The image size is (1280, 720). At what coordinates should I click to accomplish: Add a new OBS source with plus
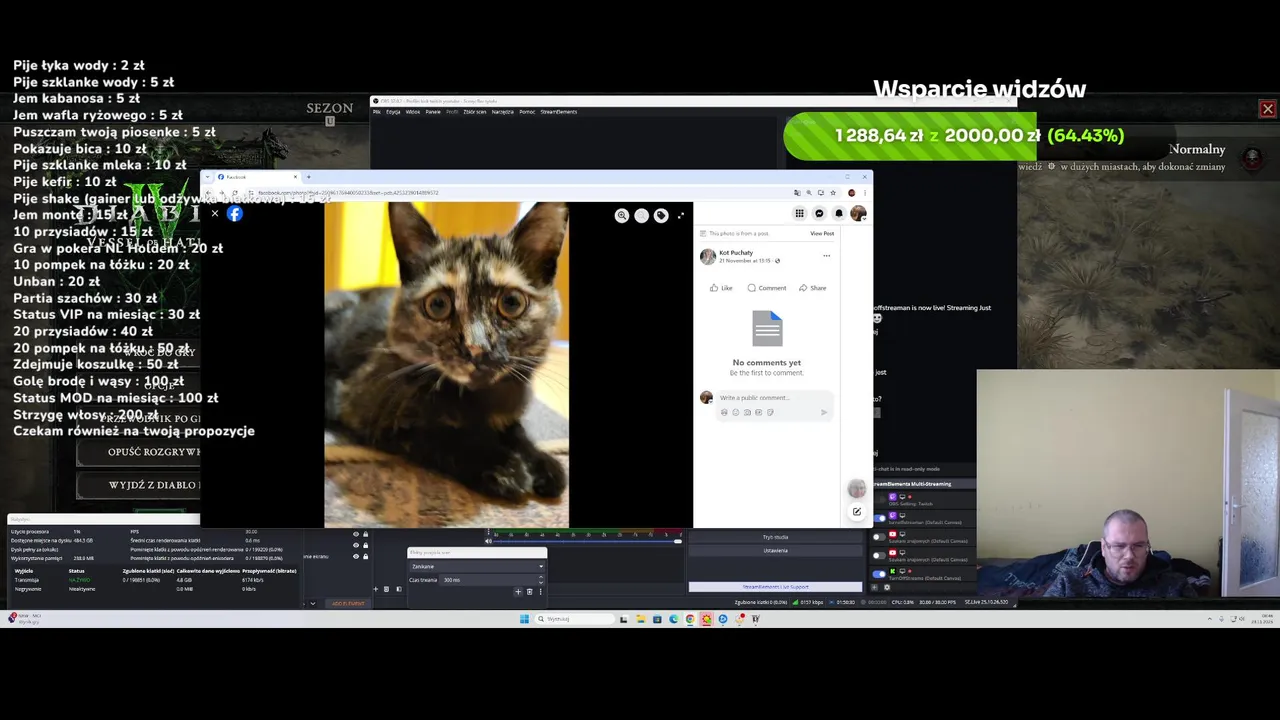click(x=376, y=589)
